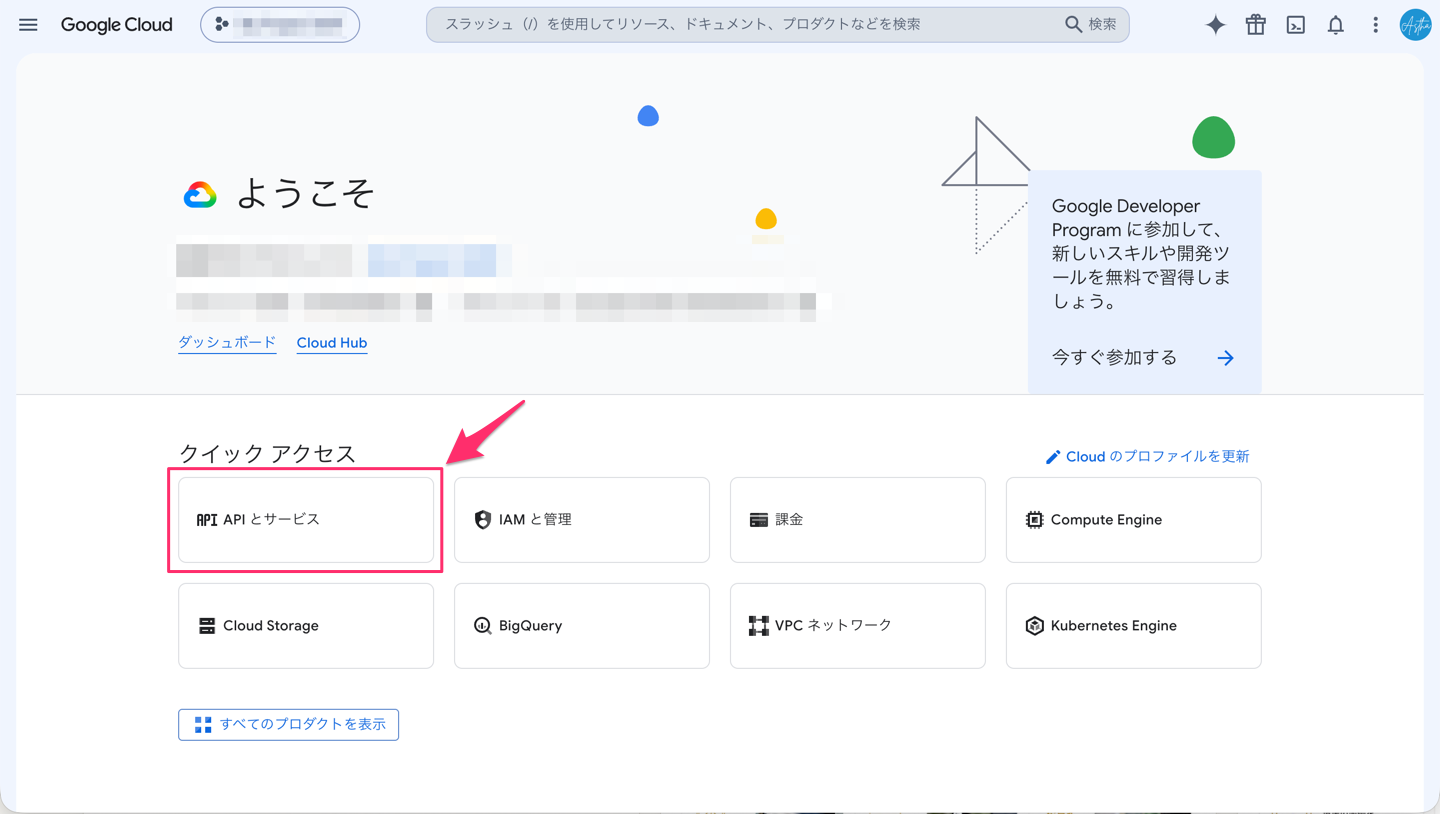Open the hamburger navigation menu

(28, 25)
